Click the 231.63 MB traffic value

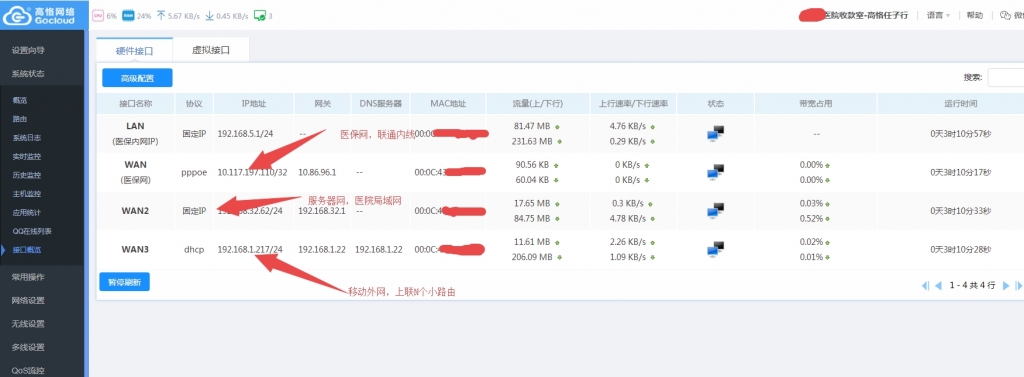click(533, 141)
